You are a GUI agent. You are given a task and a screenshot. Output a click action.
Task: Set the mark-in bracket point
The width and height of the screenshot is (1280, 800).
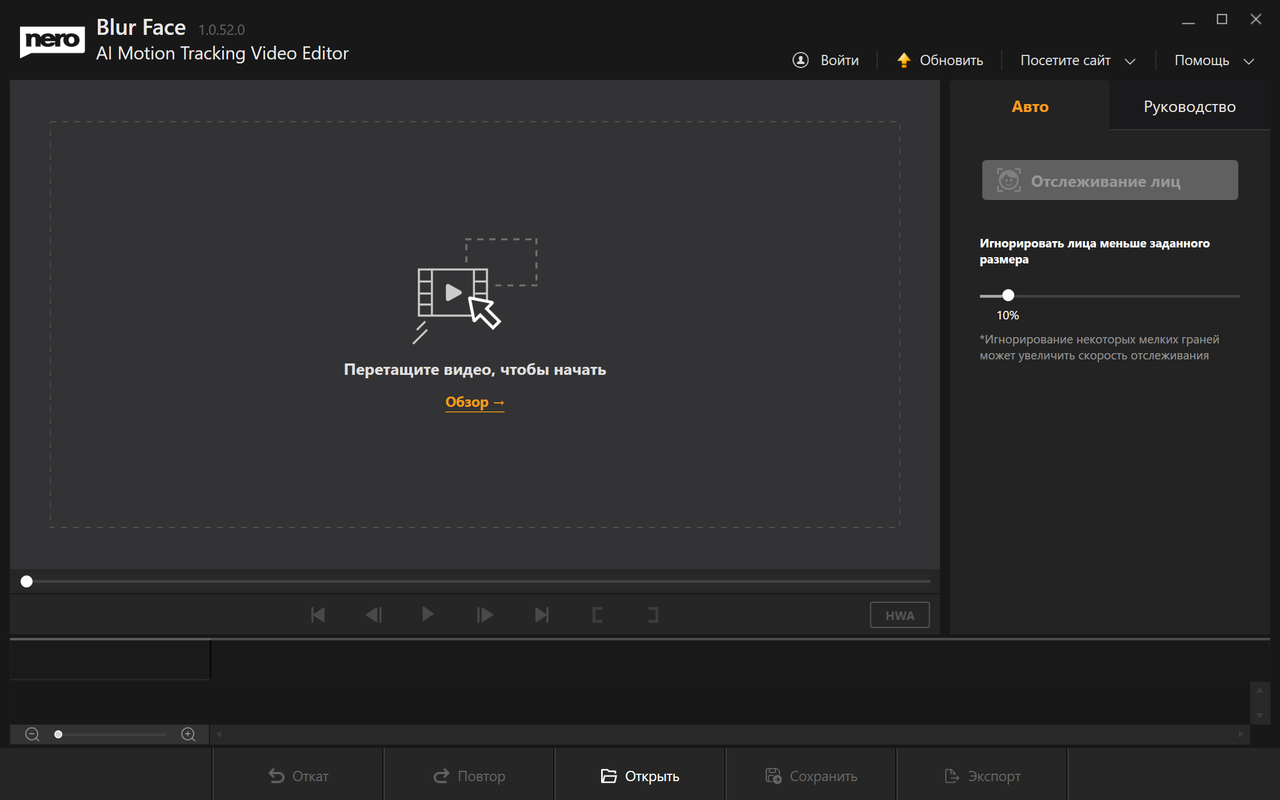pyautogui.click(x=597, y=614)
